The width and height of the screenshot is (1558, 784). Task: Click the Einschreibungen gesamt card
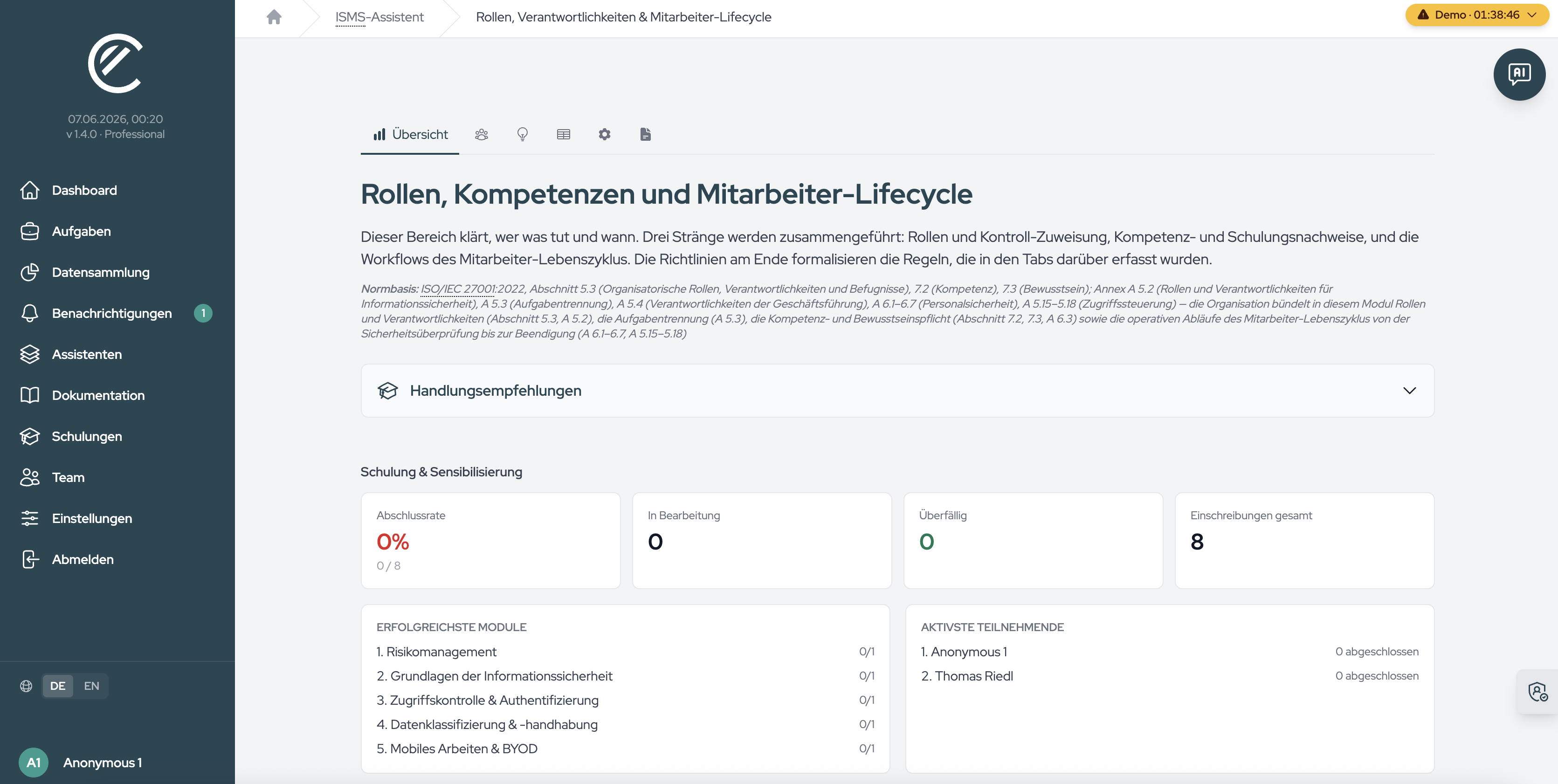click(x=1304, y=540)
